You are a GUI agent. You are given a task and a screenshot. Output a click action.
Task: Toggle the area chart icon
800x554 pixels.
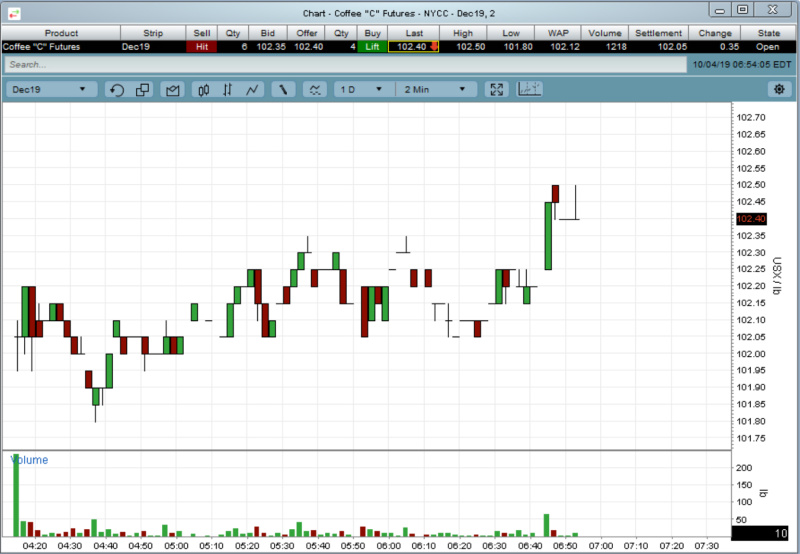point(172,90)
